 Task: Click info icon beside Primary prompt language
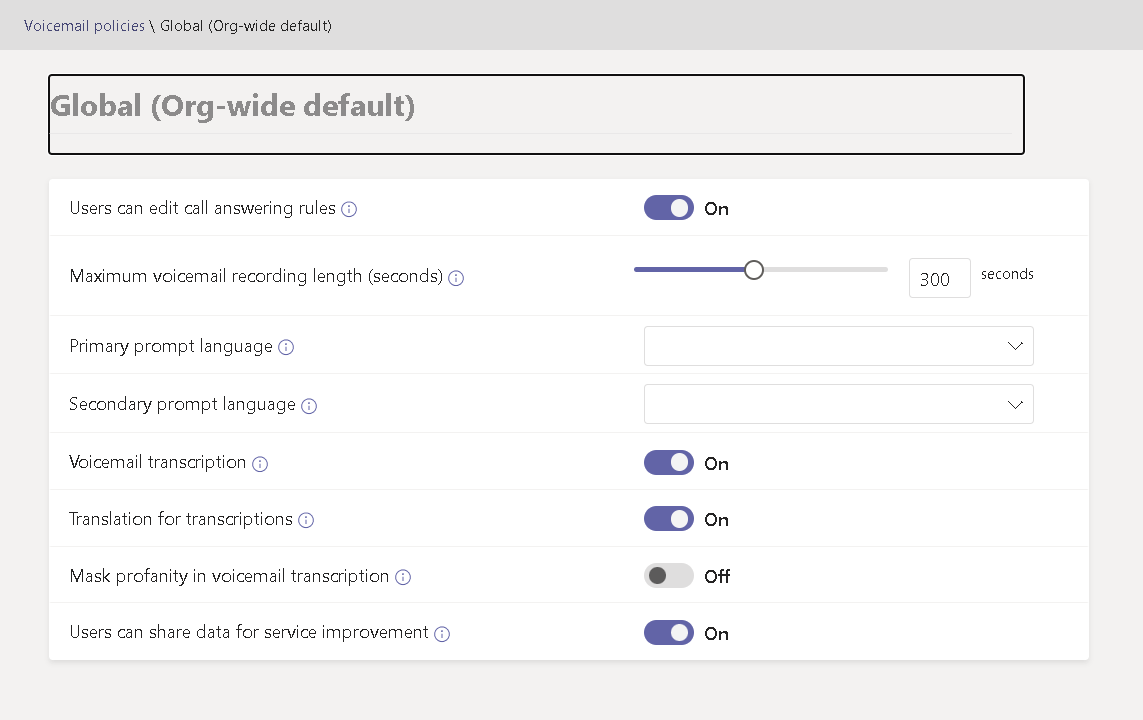286,347
